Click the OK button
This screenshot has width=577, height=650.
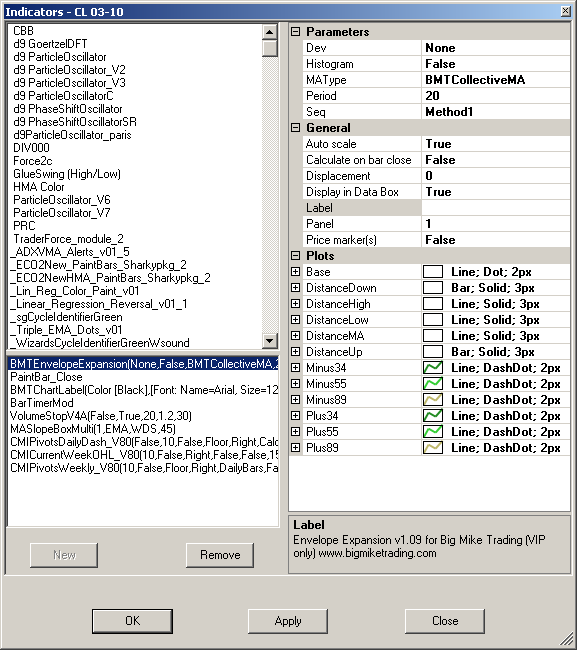[132, 621]
